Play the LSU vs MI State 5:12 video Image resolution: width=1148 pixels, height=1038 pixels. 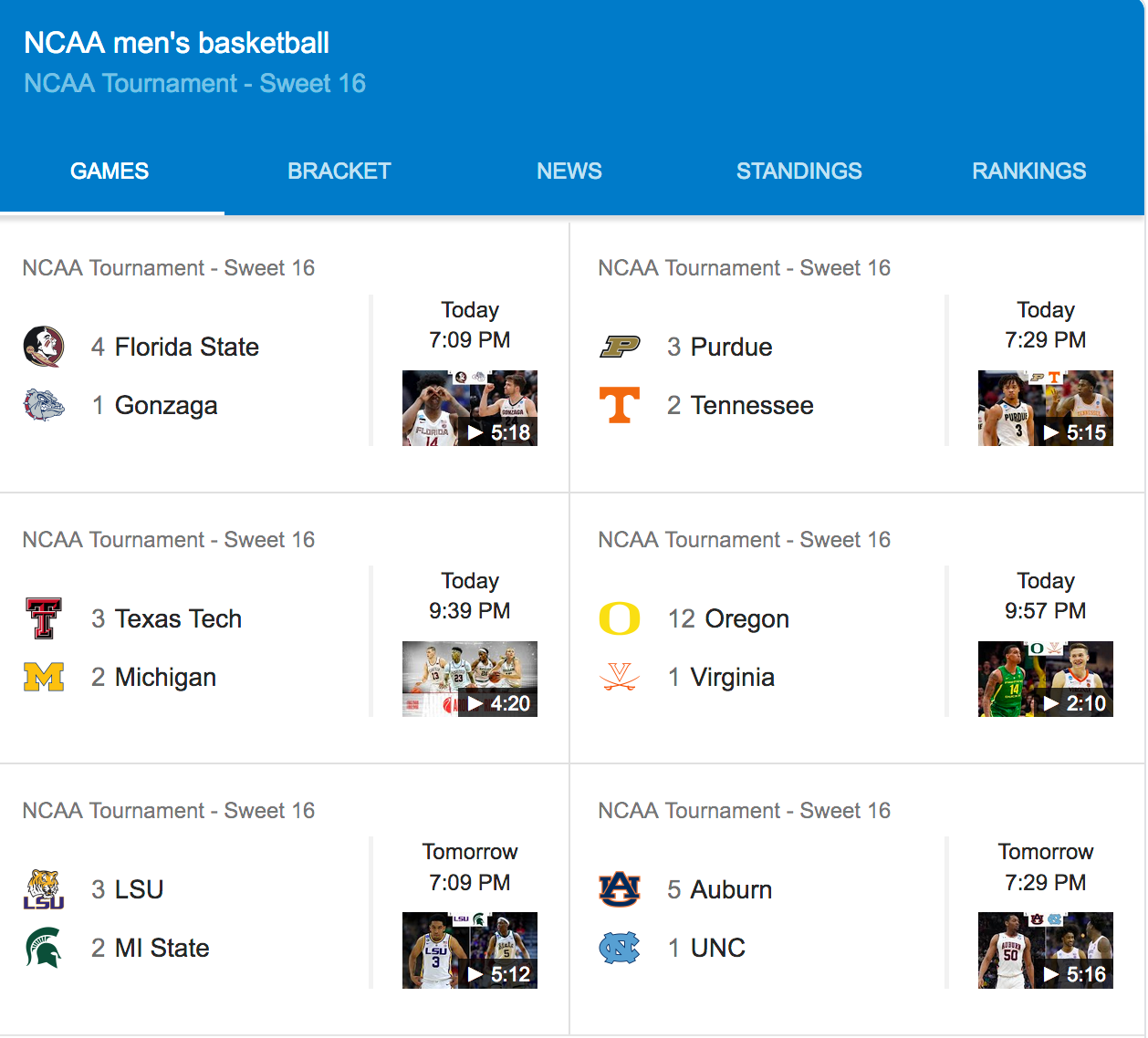click(x=470, y=950)
